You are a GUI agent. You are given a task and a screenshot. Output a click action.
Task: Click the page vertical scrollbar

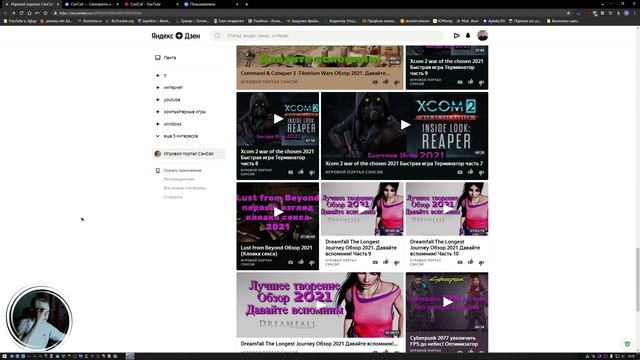[638, 280]
